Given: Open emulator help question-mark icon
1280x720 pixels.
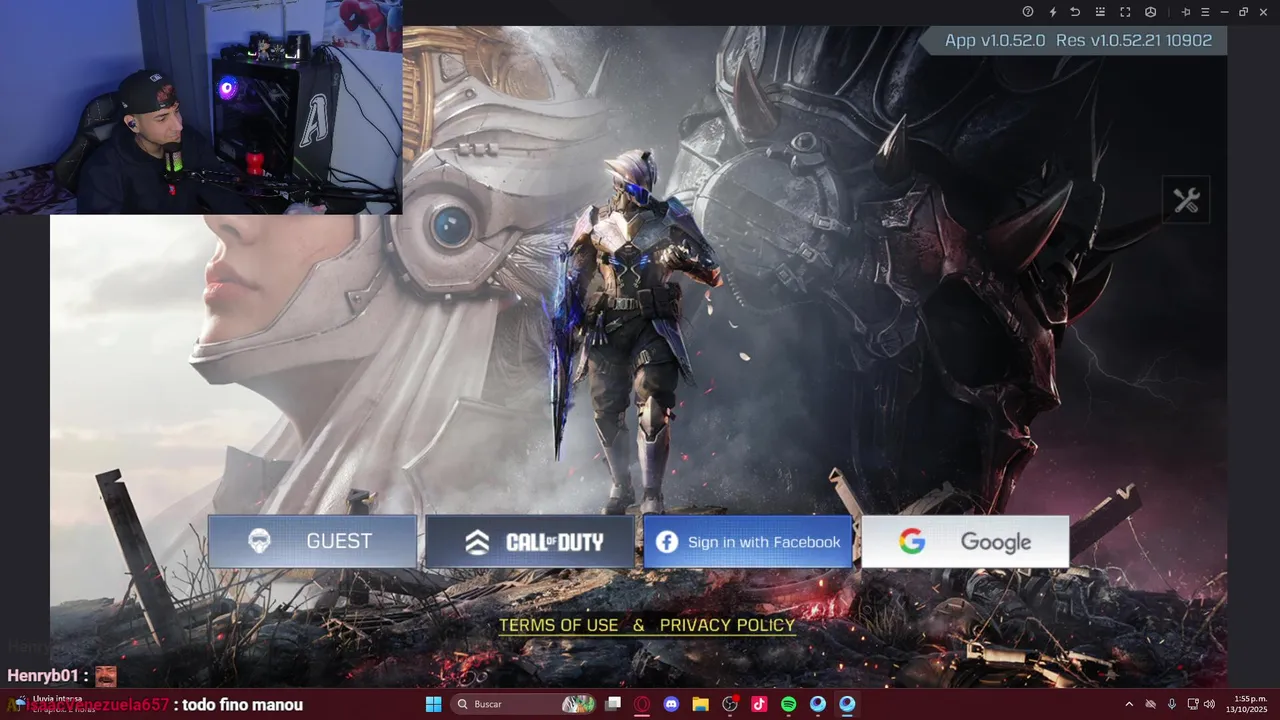Looking at the screenshot, I should pos(1028,12).
